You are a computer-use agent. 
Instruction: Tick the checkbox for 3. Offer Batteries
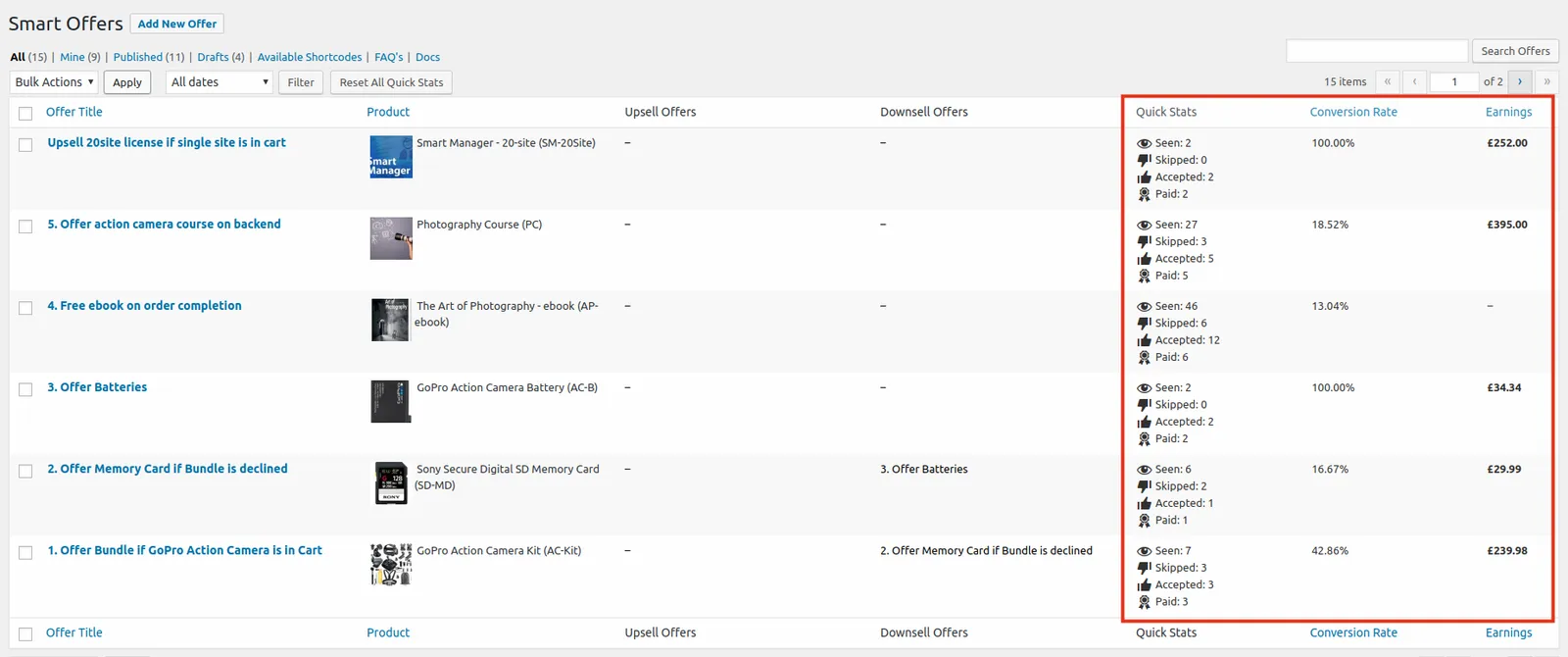tap(25, 388)
